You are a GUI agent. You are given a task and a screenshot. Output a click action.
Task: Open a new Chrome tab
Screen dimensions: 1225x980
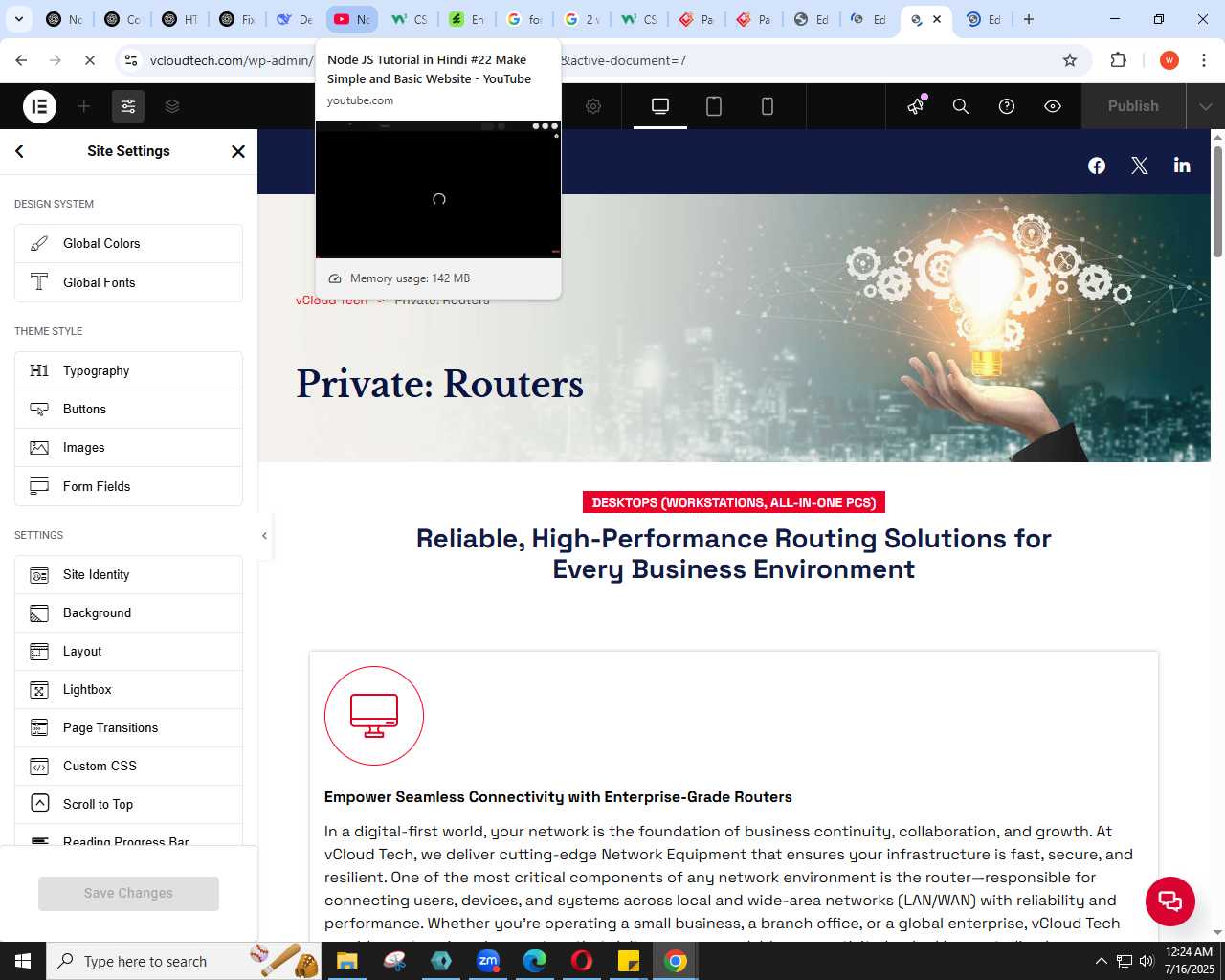1029,19
